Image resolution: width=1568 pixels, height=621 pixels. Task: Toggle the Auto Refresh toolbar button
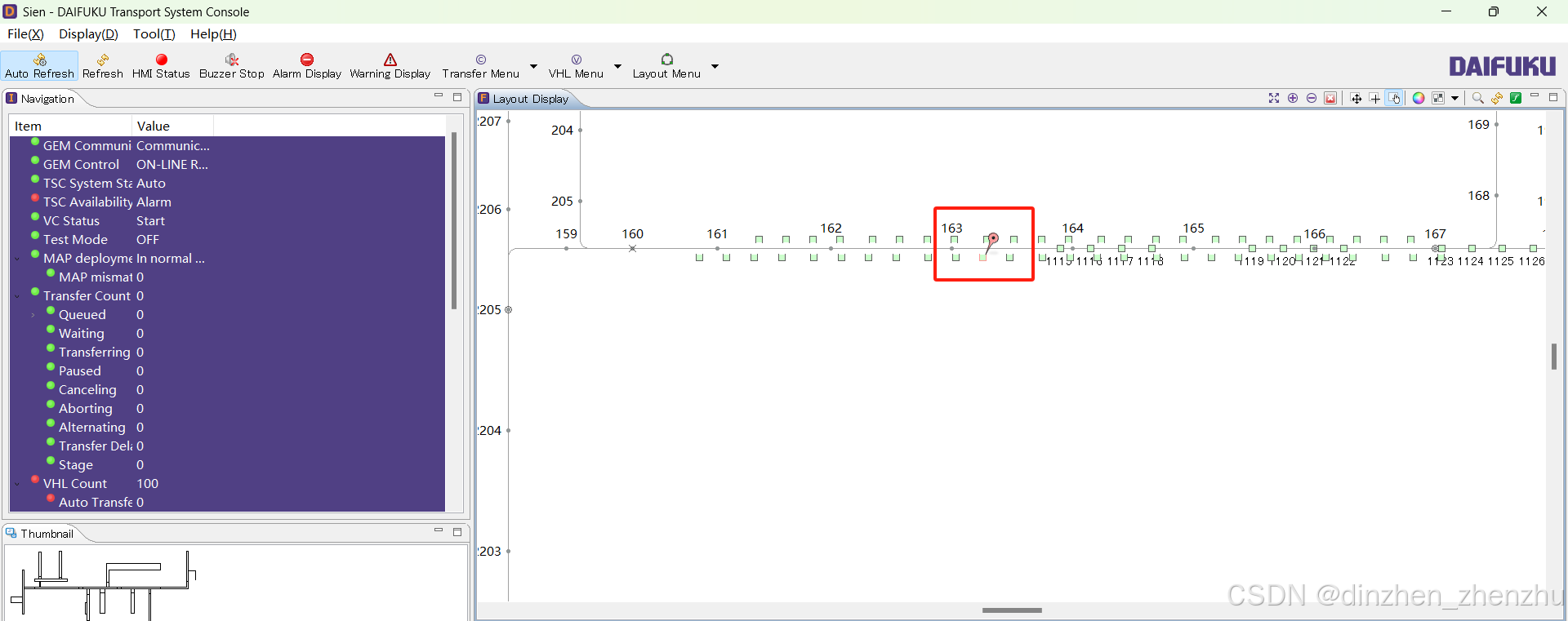click(39, 65)
